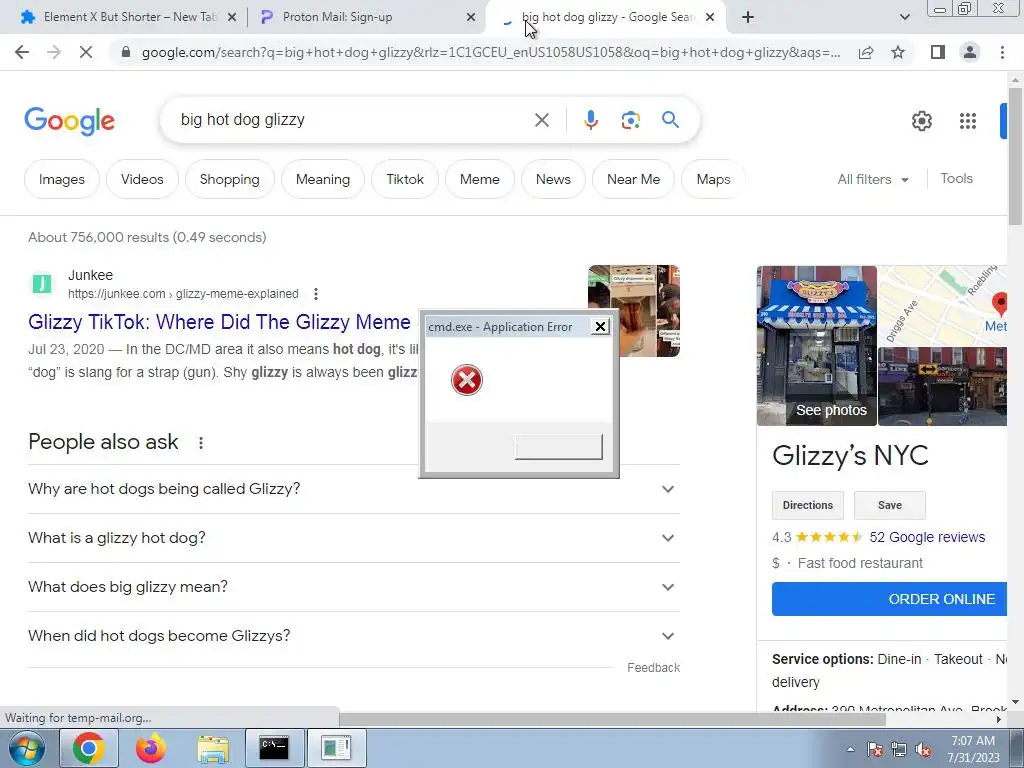Viewport: 1024px width, 768px height.
Task: Open 52 Google reviews link
Action: click(x=927, y=537)
